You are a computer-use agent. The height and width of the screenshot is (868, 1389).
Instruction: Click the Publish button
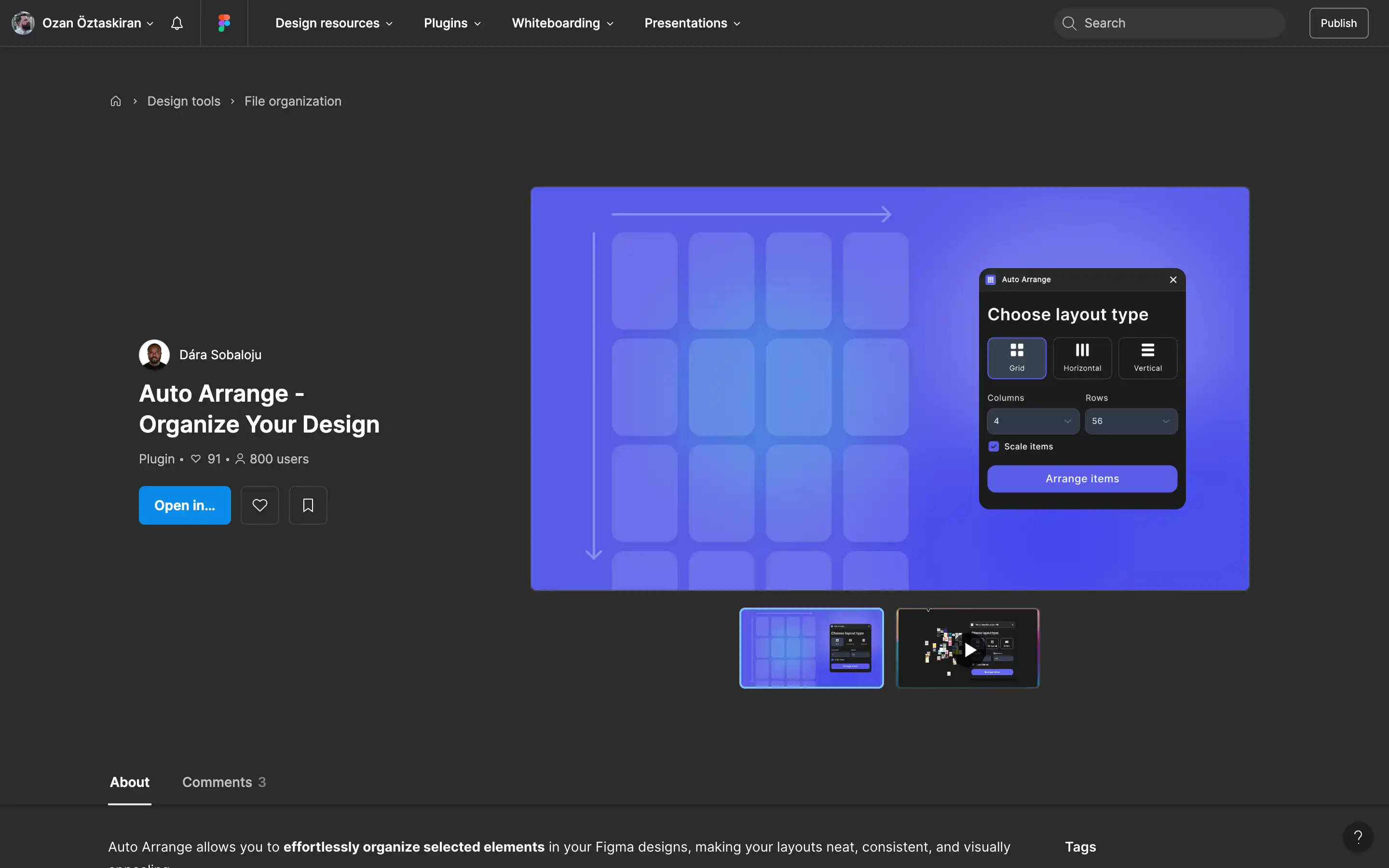tap(1338, 23)
